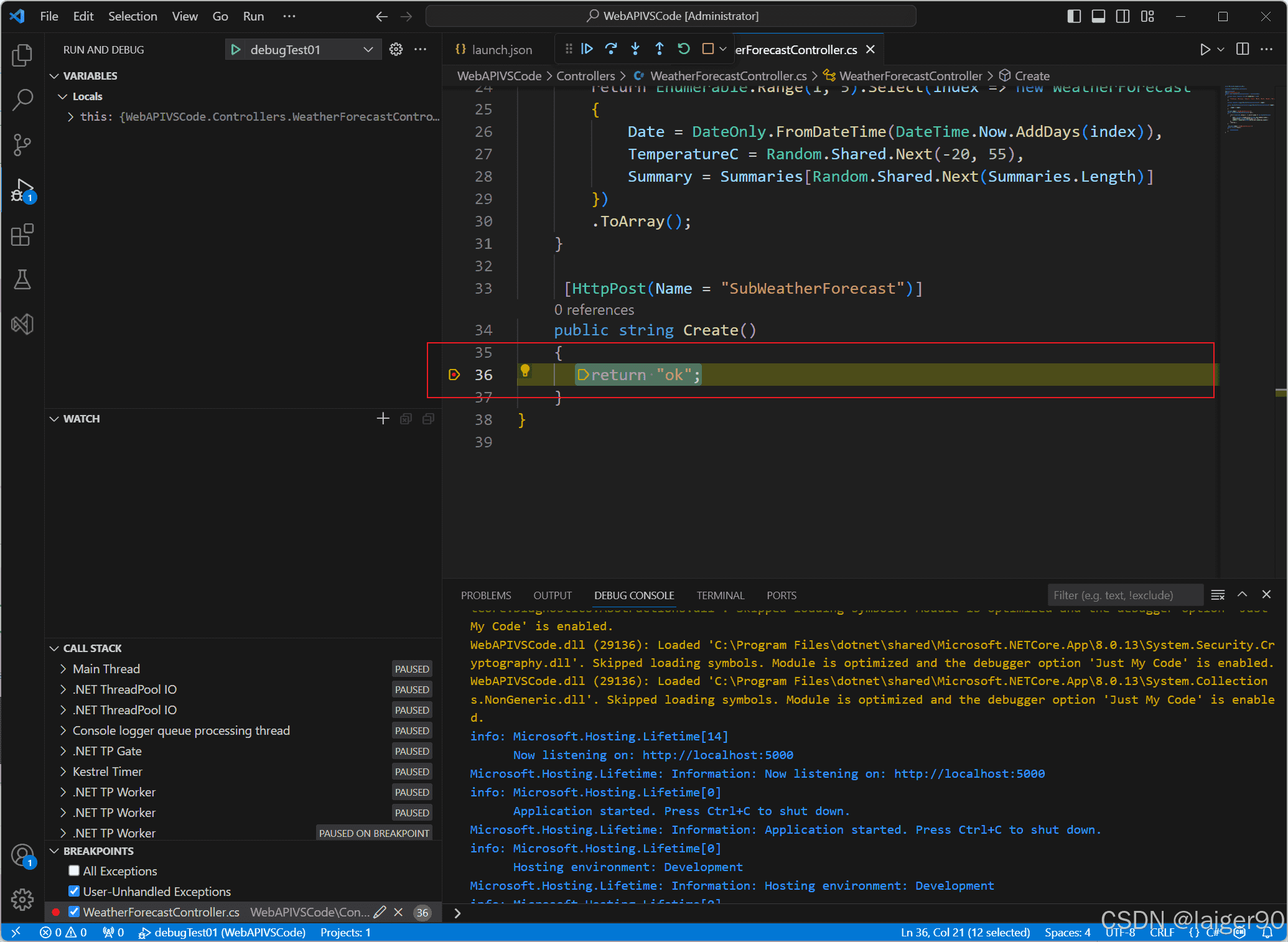Click the Step Over debug icon

point(611,49)
